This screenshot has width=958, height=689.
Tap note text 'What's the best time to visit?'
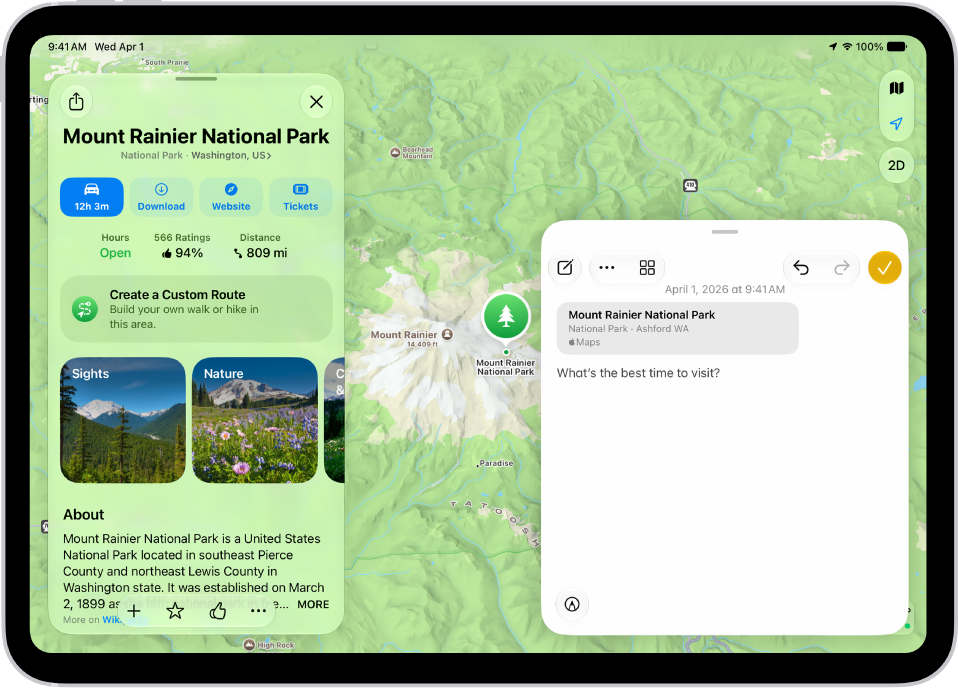[638, 373]
